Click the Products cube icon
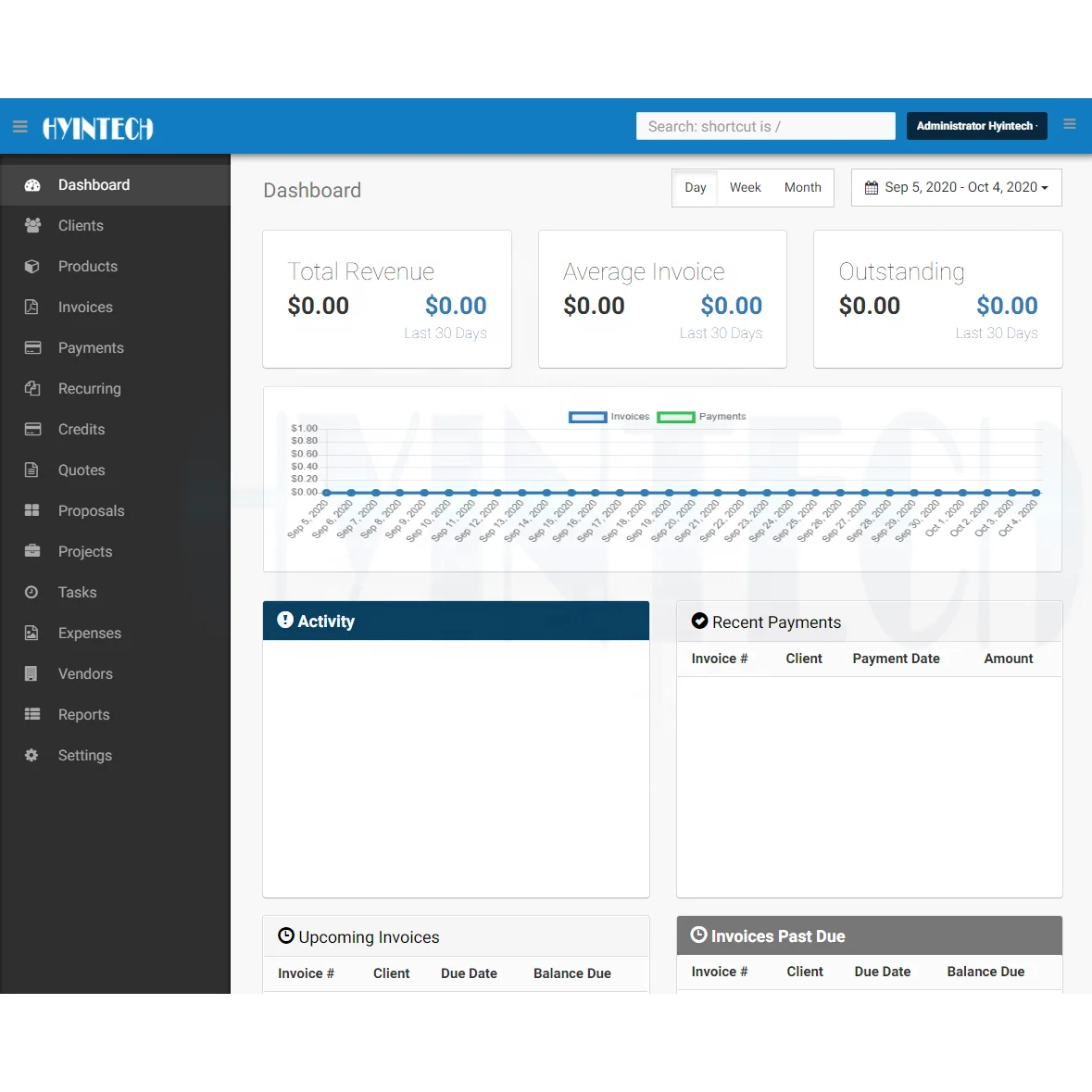Image resolution: width=1092 pixels, height=1092 pixels. coord(32,267)
